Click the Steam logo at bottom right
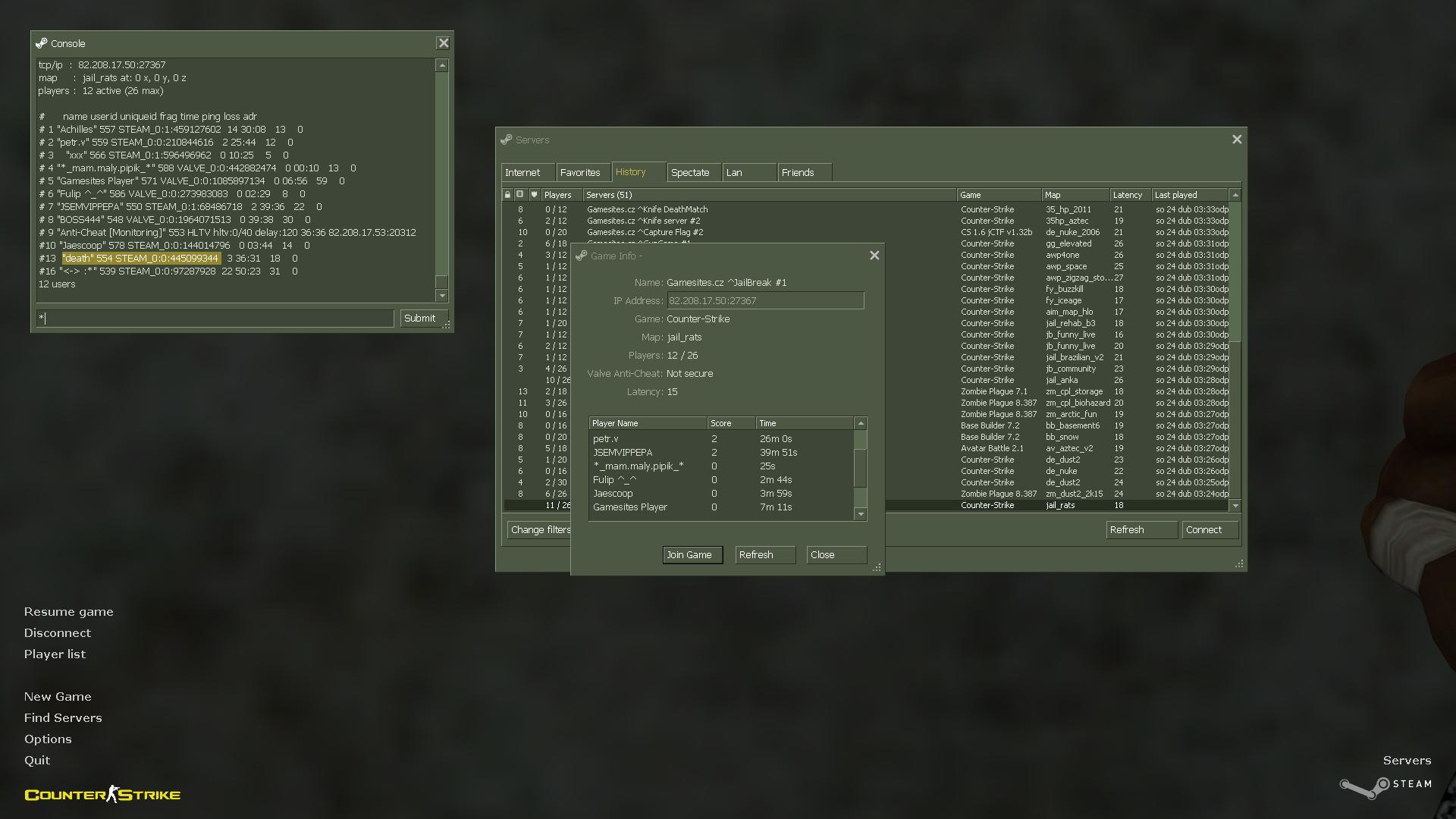This screenshot has width=1456, height=819. coord(1386,786)
